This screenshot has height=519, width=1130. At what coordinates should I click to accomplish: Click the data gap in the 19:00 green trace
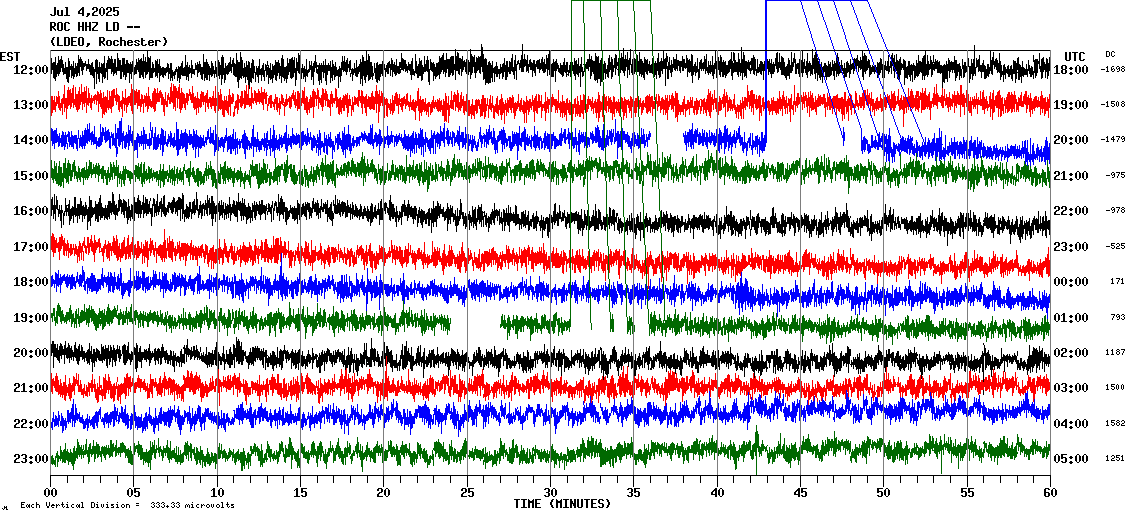pos(475,322)
